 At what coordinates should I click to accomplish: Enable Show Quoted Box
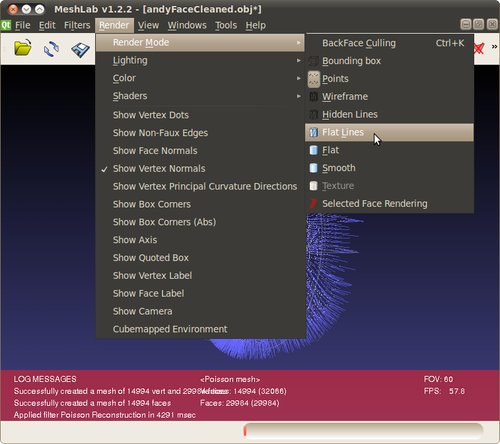pyautogui.click(x=200, y=258)
